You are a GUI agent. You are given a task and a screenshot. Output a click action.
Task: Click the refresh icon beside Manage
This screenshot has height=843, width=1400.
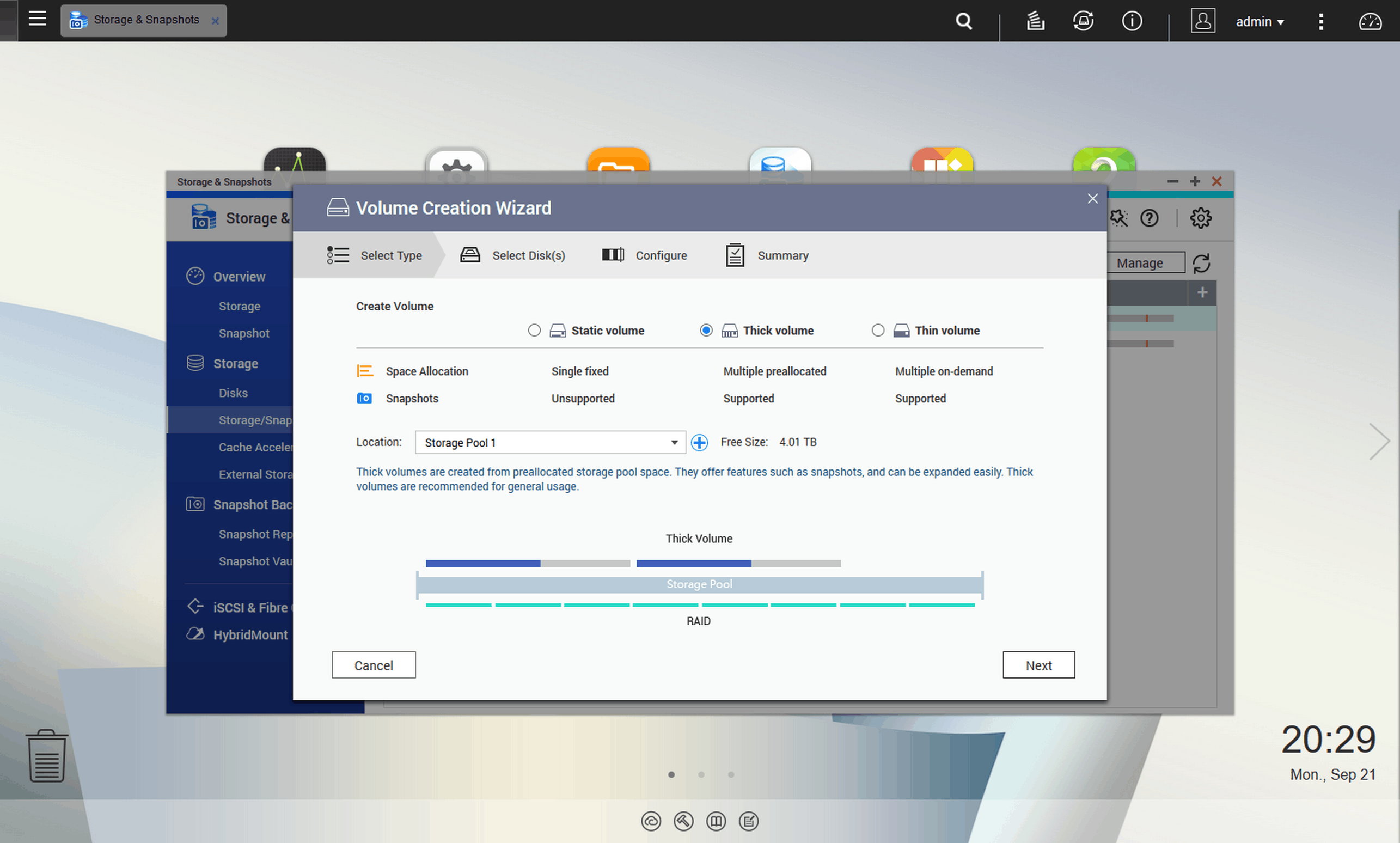click(x=1201, y=263)
